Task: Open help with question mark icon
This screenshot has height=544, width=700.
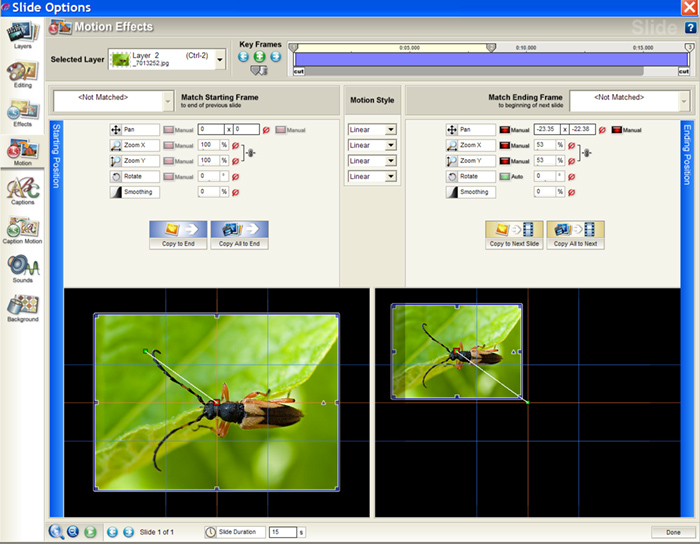Action: (x=690, y=28)
